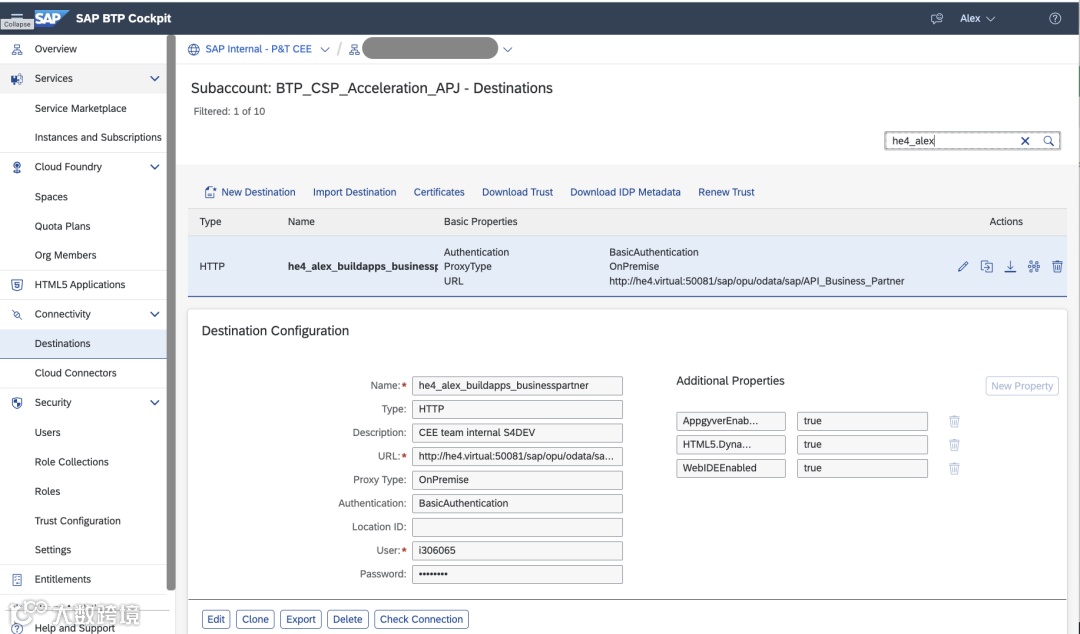The image size is (1080, 634).
Task: Open Trust Configuration in sidebar
Action: click(x=78, y=521)
